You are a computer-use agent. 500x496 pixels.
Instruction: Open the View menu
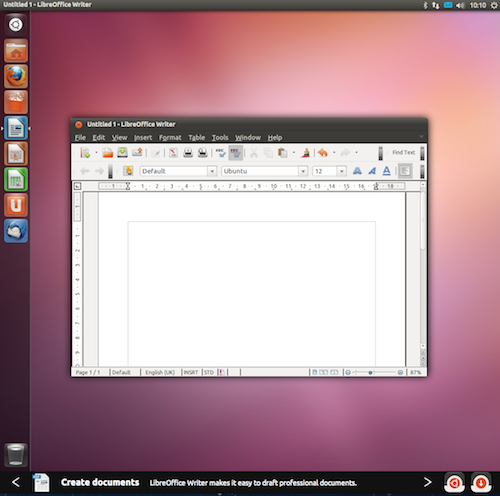pos(119,137)
